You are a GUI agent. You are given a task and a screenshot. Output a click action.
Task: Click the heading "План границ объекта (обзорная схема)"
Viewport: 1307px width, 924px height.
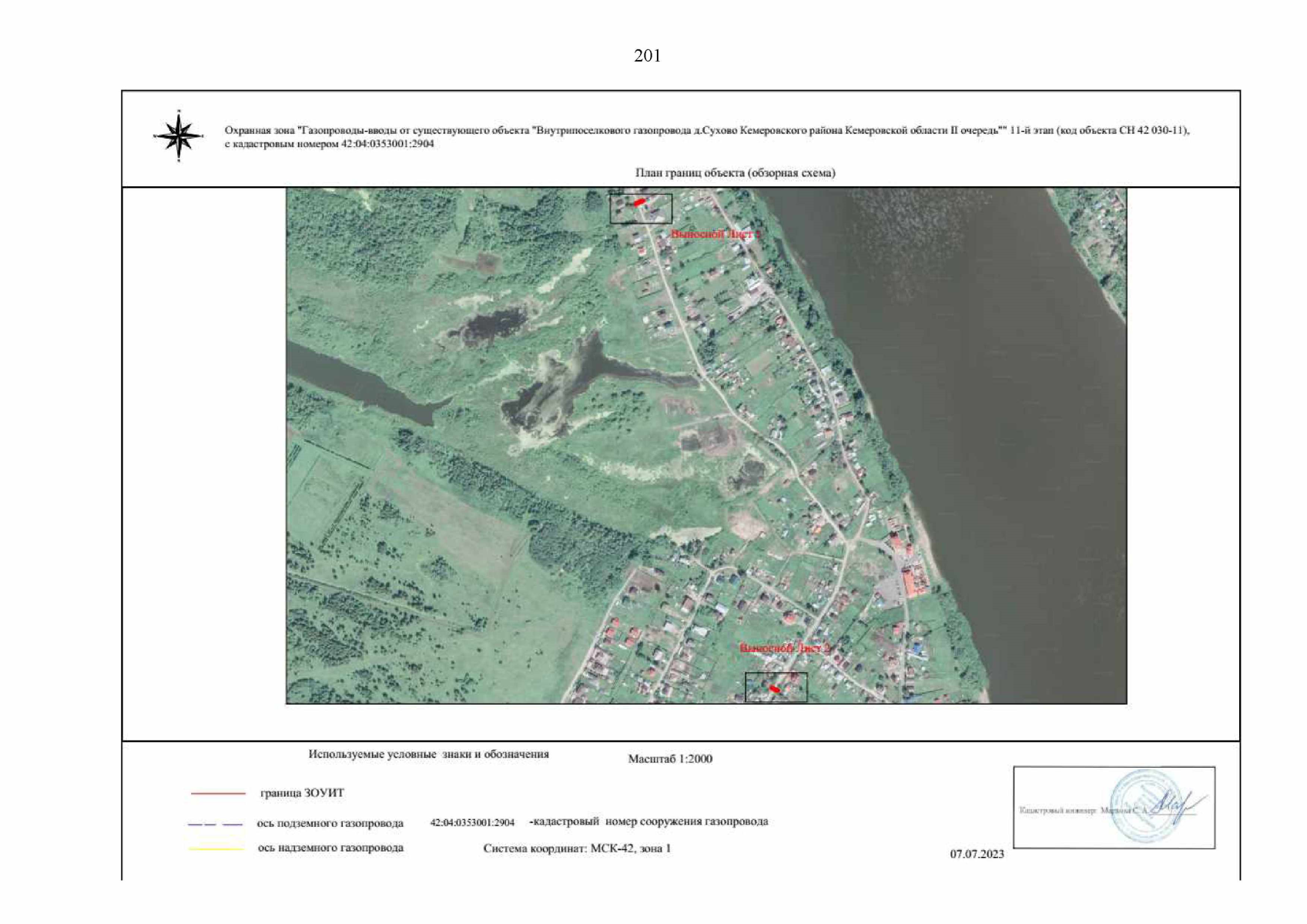point(735,172)
